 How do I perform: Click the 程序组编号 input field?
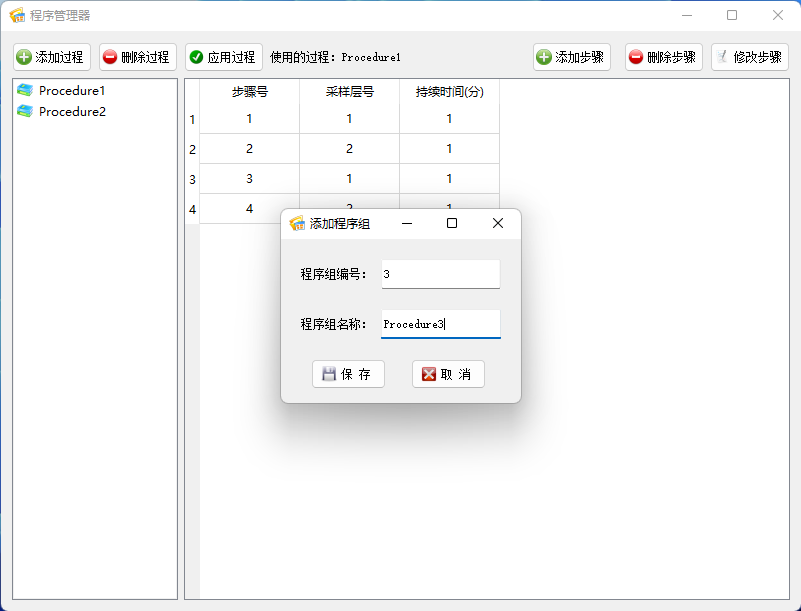(440, 274)
